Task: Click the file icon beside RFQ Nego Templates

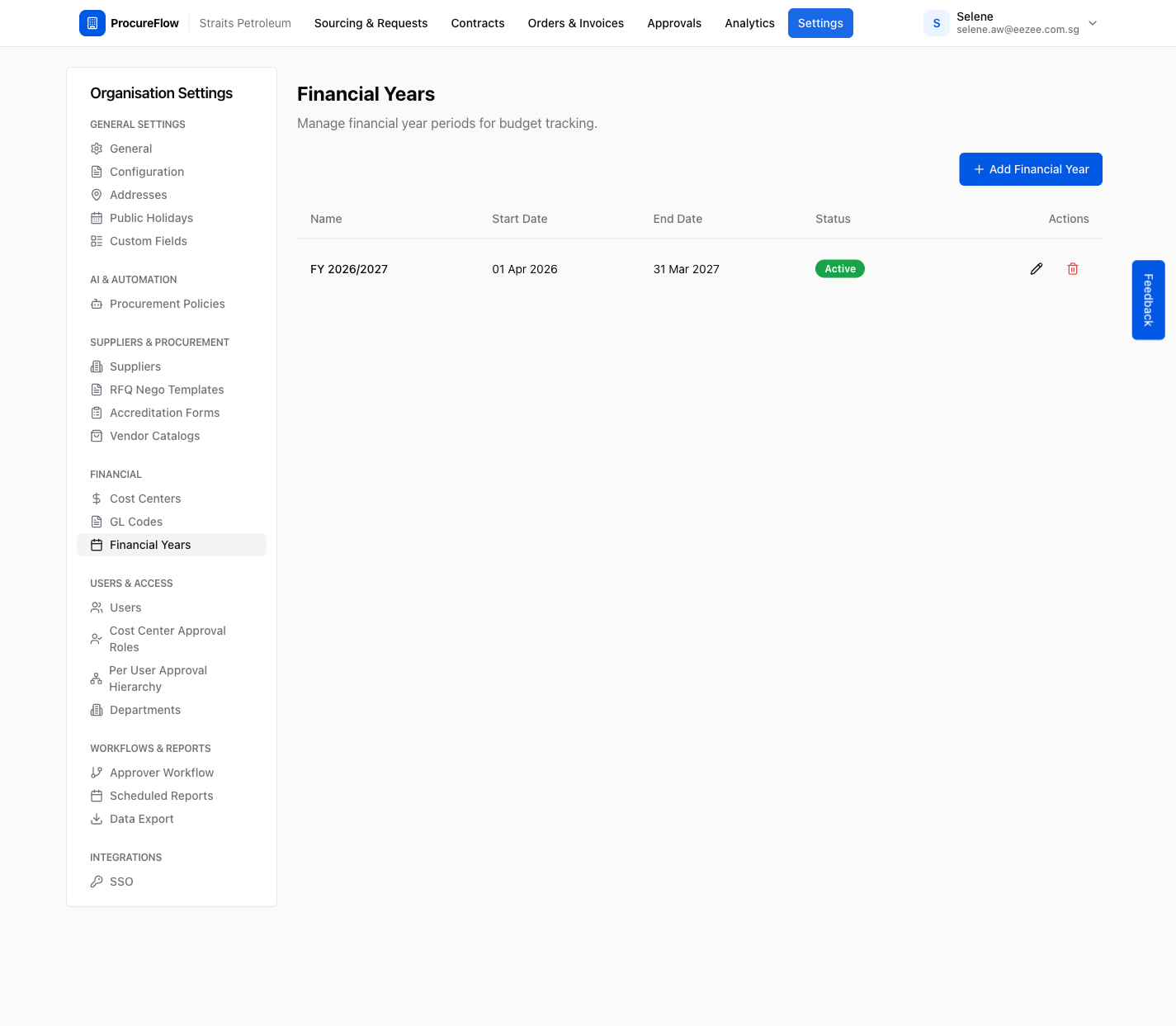Action: 97,390
